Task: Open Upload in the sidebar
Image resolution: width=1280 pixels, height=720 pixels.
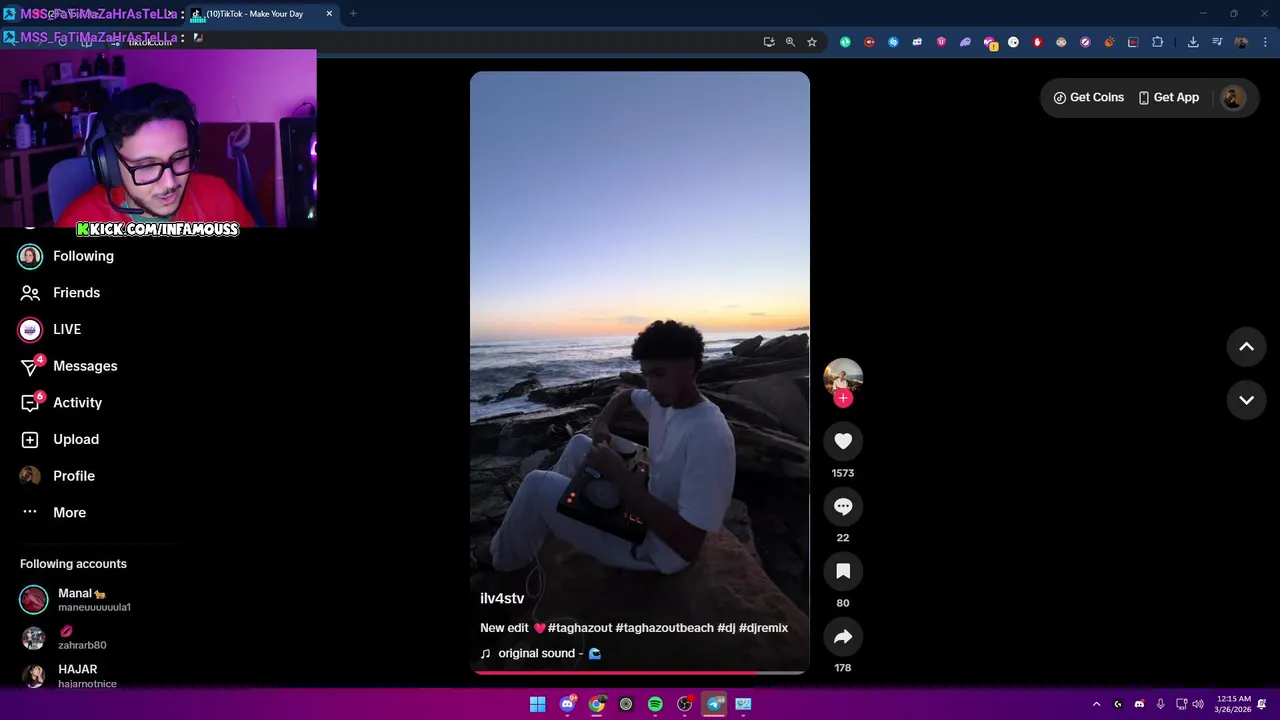Action: tap(59, 439)
